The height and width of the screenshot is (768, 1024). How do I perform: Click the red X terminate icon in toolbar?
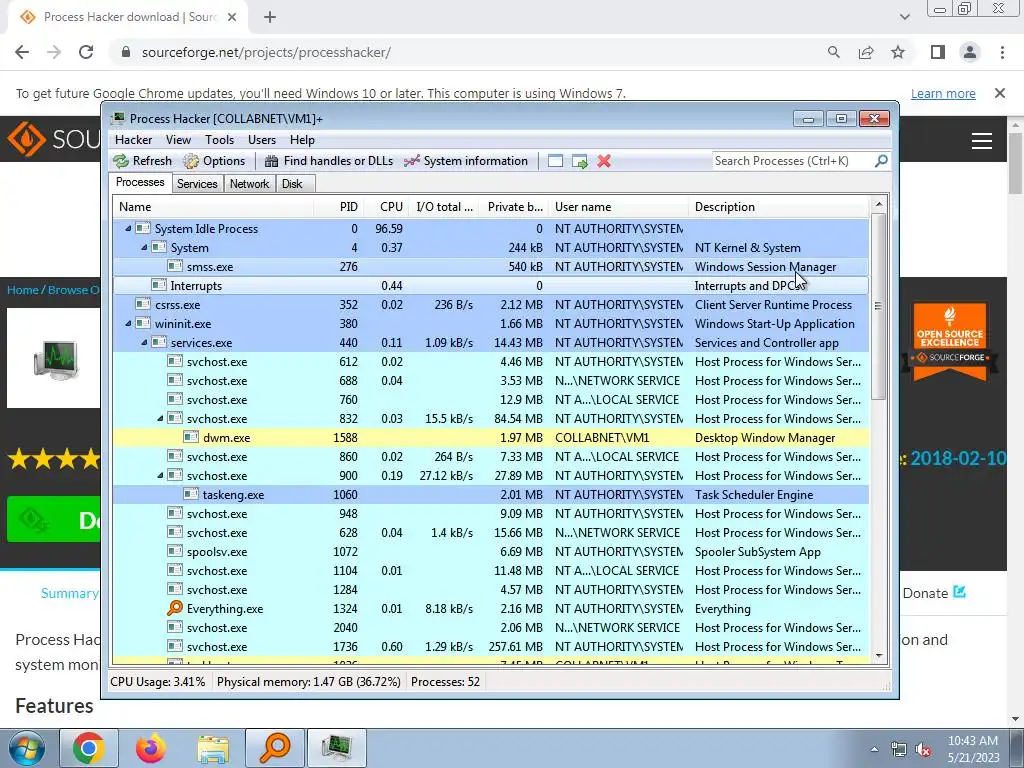(x=604, y=161)
